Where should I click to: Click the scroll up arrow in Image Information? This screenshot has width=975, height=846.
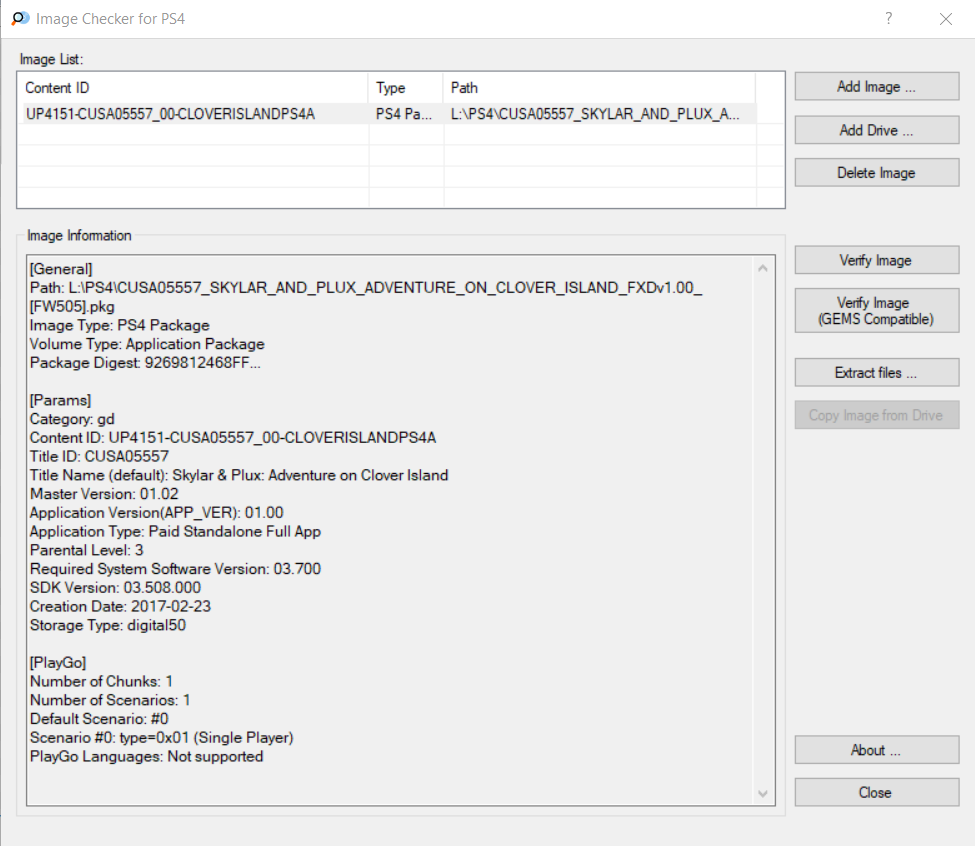(763, 269)
